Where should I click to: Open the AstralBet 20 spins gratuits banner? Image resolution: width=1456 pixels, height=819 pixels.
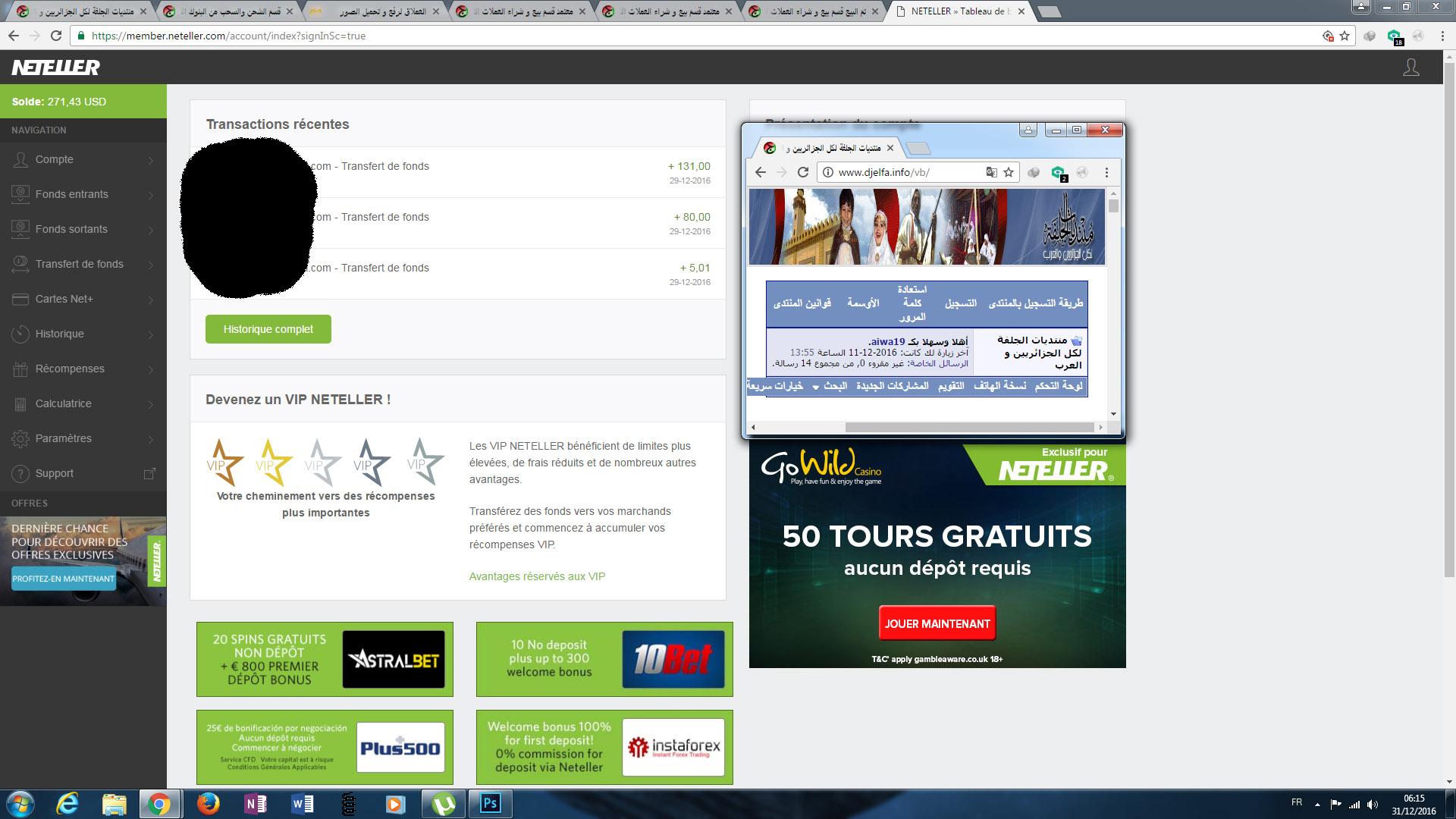pyautogui.click(x=325, y=659)
